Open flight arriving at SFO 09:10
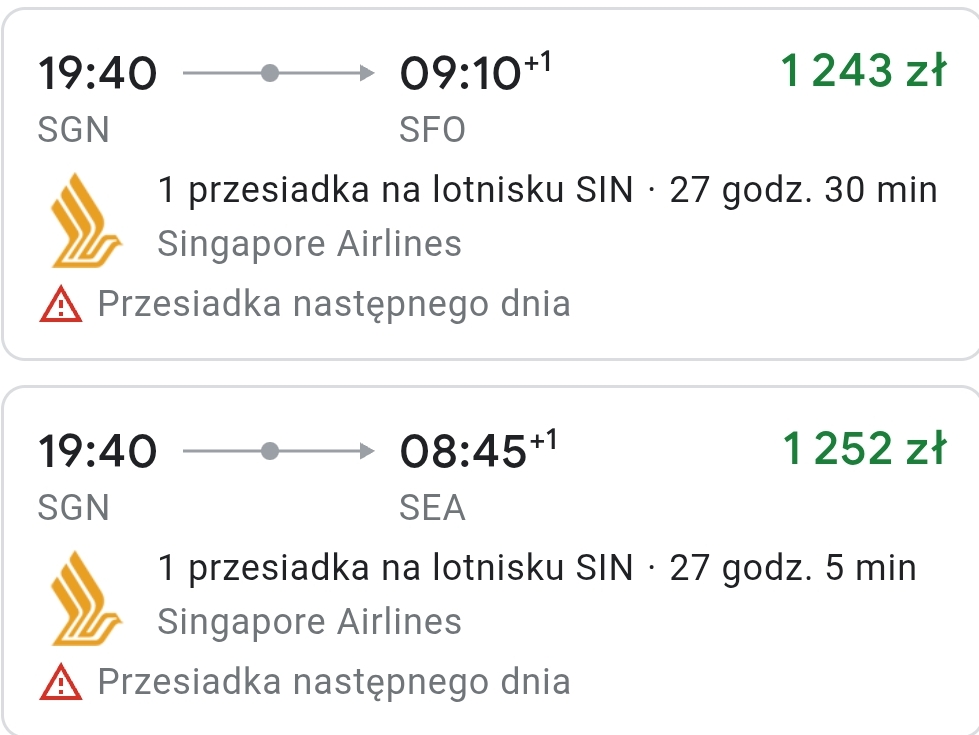This screenshot has width=979, height=735. tap(491, 184)
